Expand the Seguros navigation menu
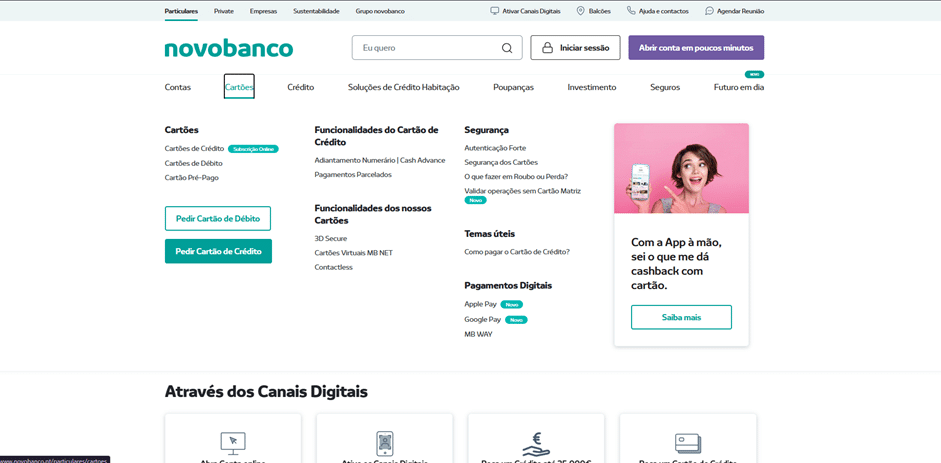This screenshot has height=463, width=941. click(x=664, y=87)
